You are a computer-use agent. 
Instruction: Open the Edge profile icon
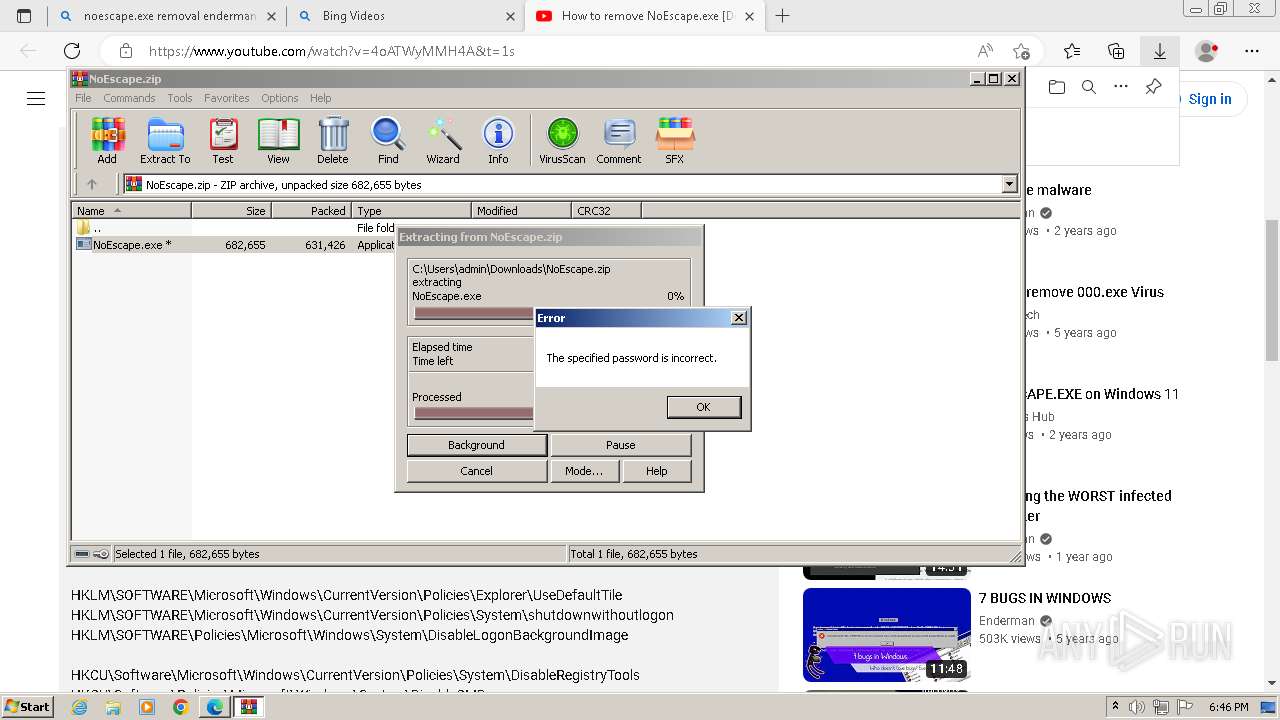coord(1207,51)
